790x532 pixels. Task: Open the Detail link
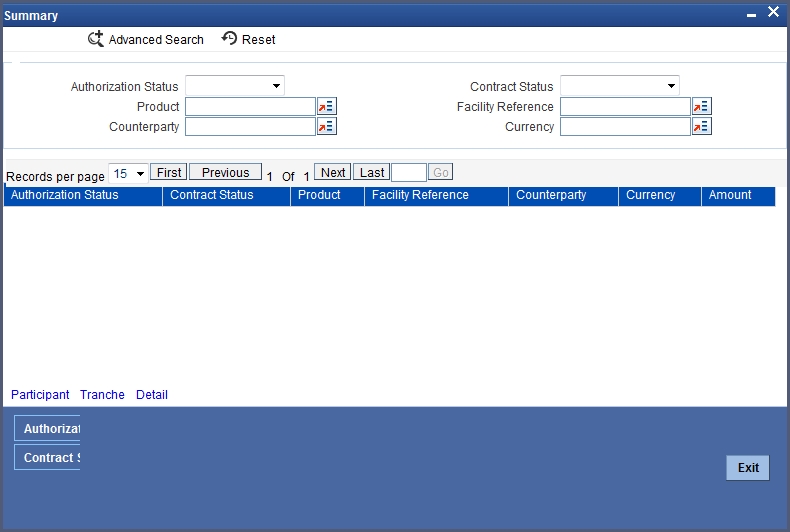[152, 394]
